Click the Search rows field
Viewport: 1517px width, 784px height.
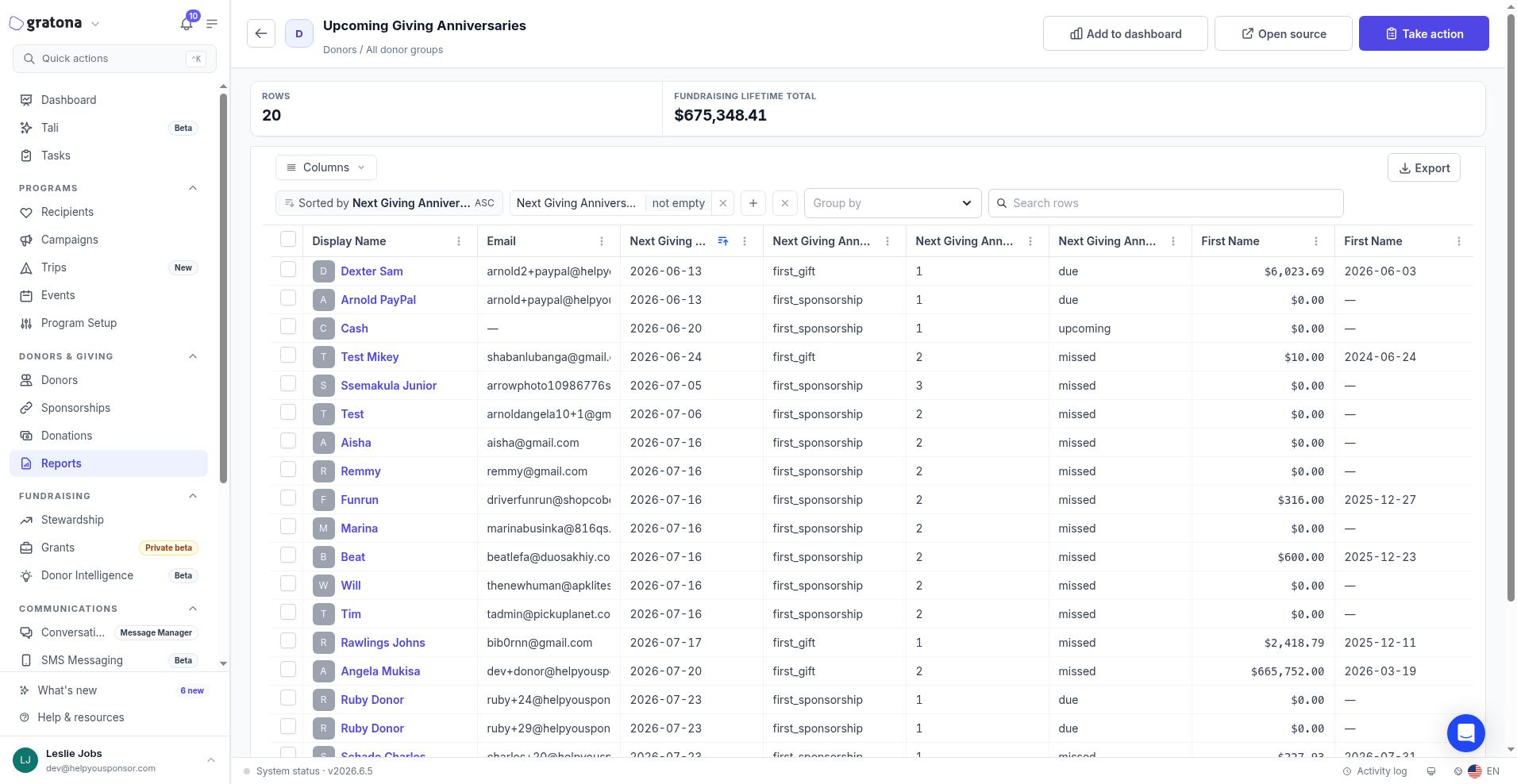[1166, 203]
